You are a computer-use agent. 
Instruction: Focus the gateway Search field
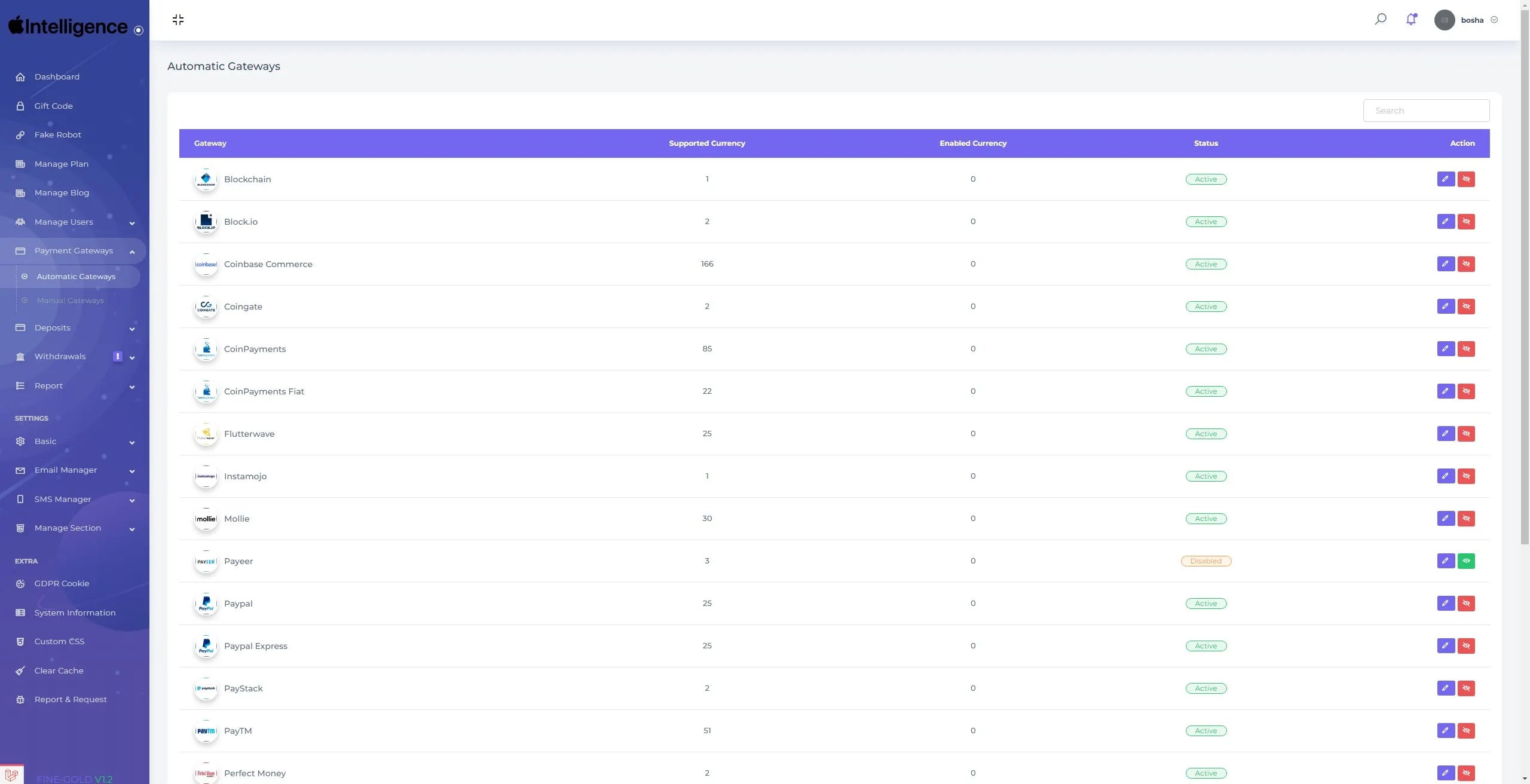[1426, 111]
